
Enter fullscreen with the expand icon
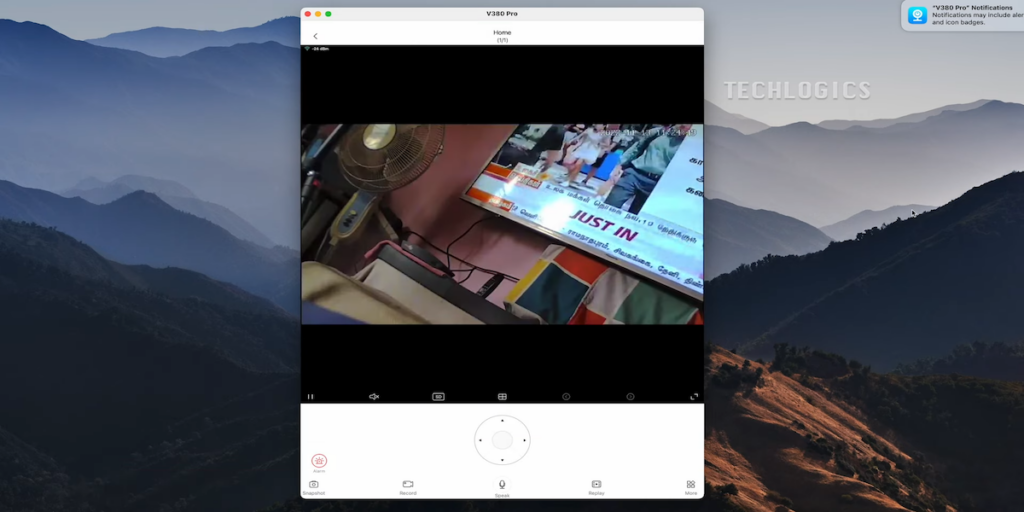click(x=694, y=397)
